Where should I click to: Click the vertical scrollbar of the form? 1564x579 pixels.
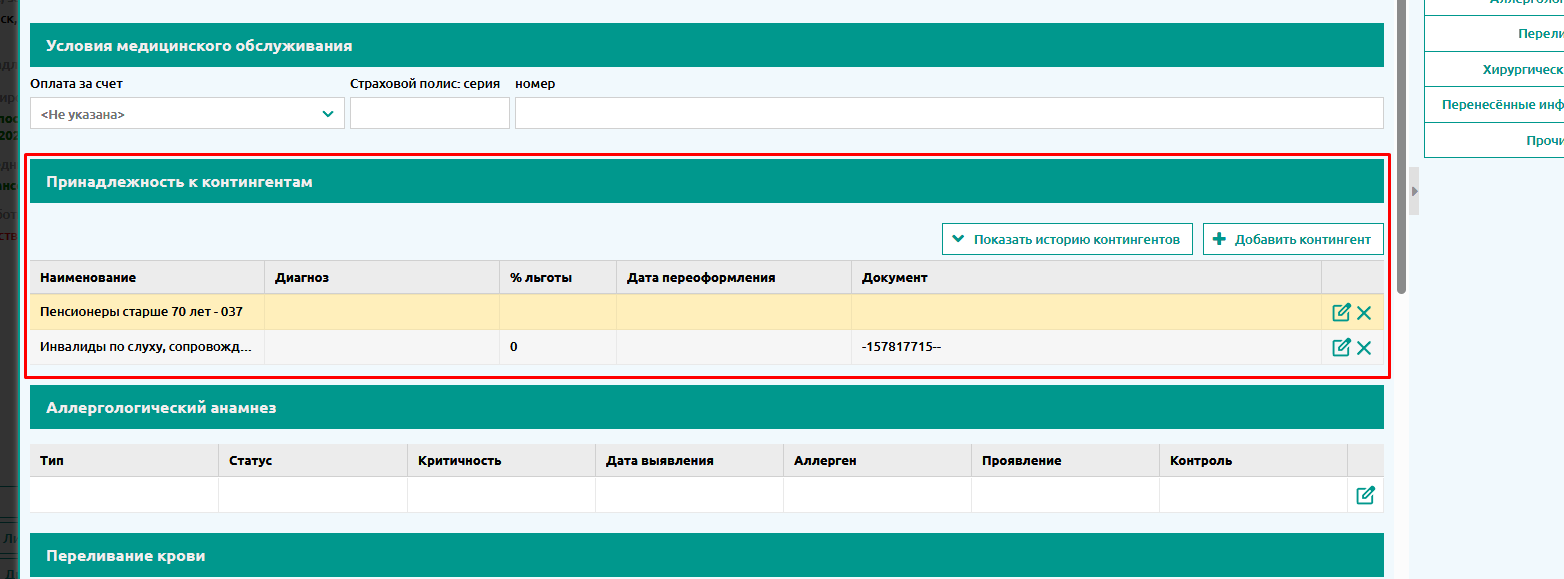1402,150
